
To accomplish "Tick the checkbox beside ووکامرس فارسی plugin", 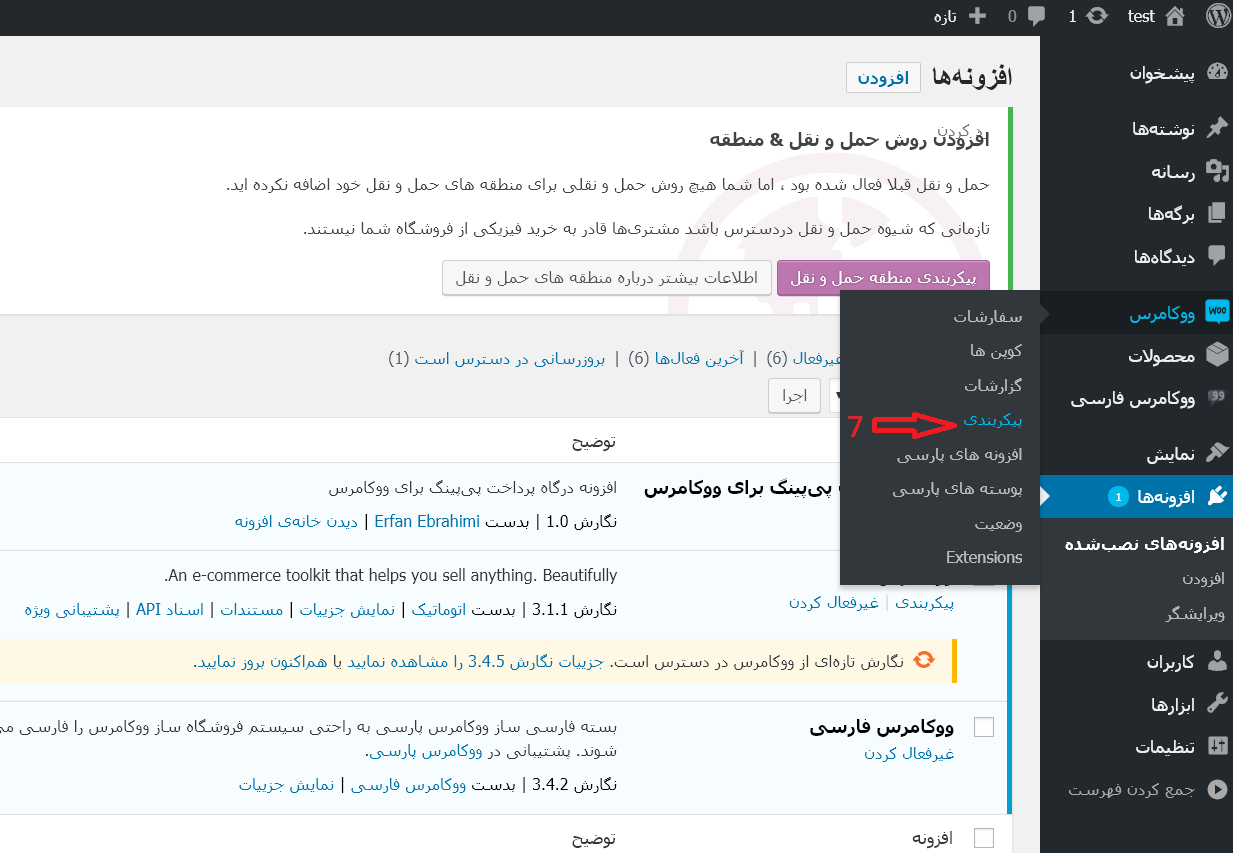I will [984, 727].
